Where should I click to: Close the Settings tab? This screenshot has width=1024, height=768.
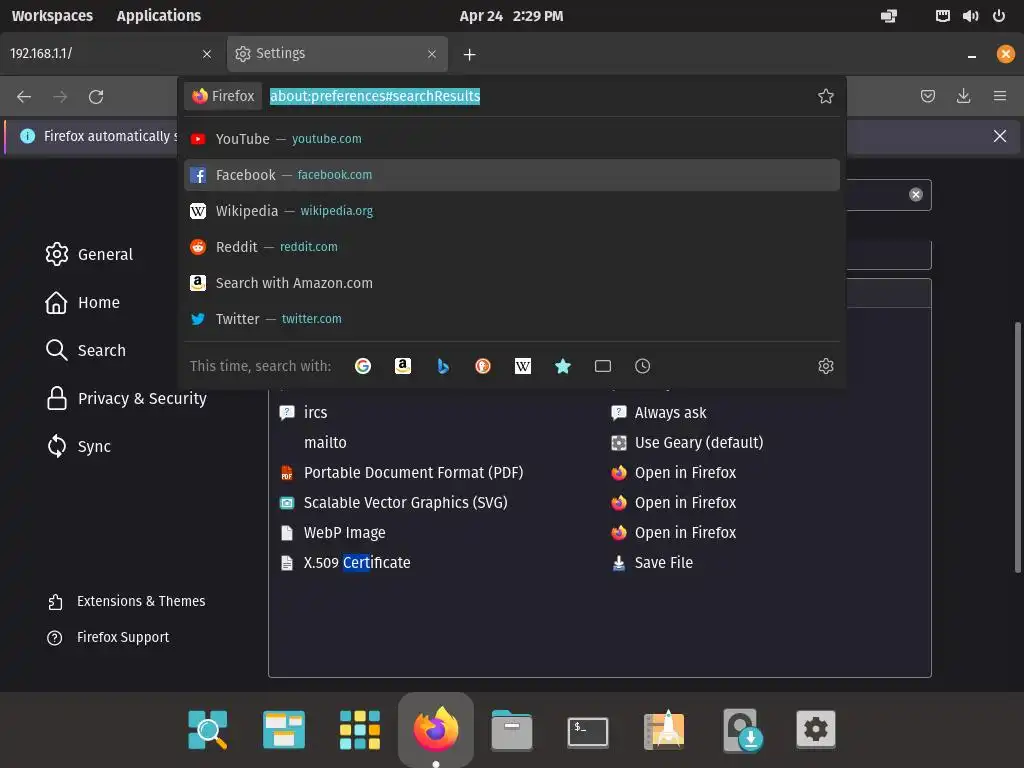point(432,54)
